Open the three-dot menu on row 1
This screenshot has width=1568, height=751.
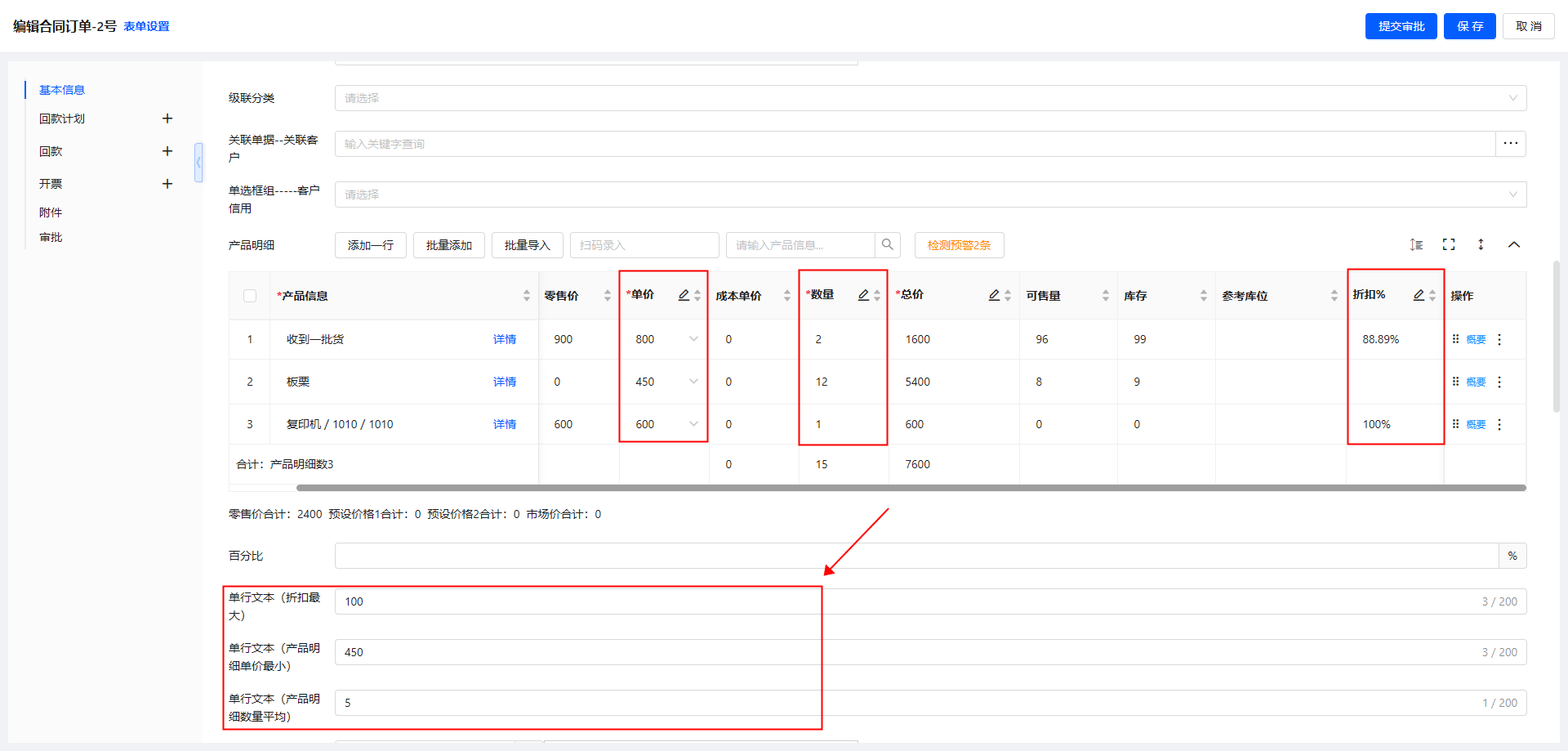(x=1499, y=339)
